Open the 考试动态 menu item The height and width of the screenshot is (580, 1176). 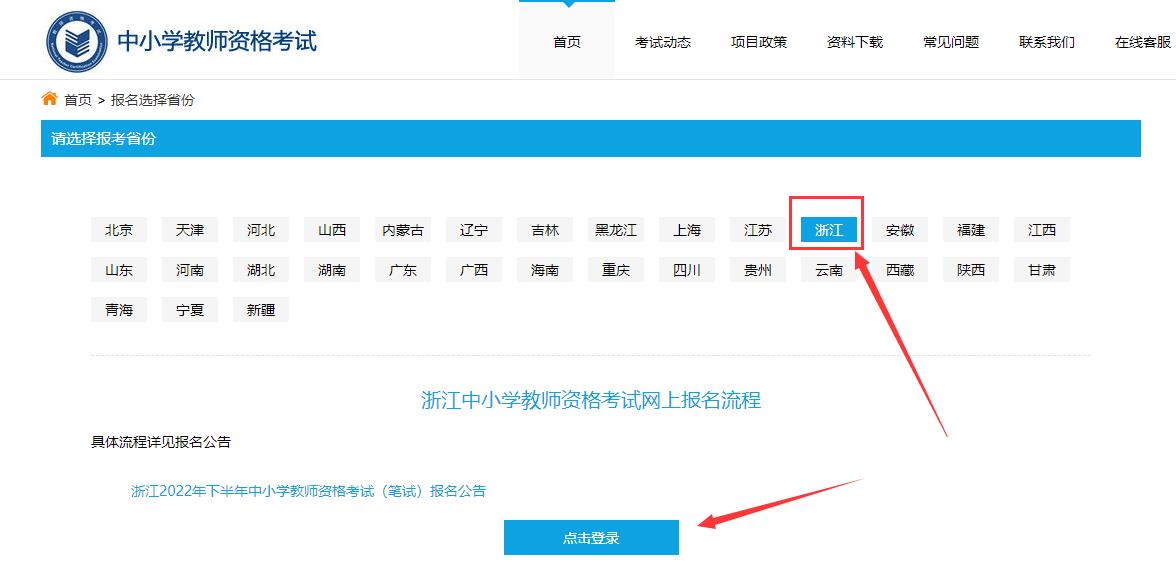661,41
